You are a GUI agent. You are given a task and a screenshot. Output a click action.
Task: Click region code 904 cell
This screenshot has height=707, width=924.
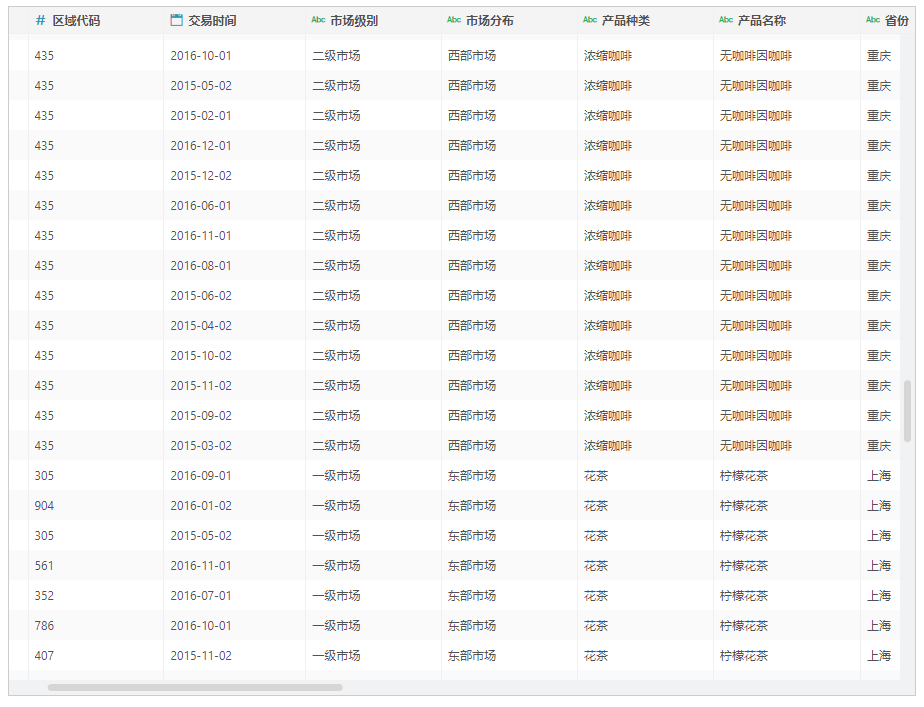click(44, 506)
